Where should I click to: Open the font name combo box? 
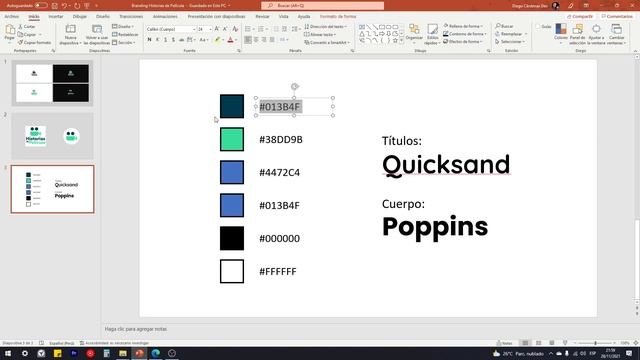pos(171,29)
